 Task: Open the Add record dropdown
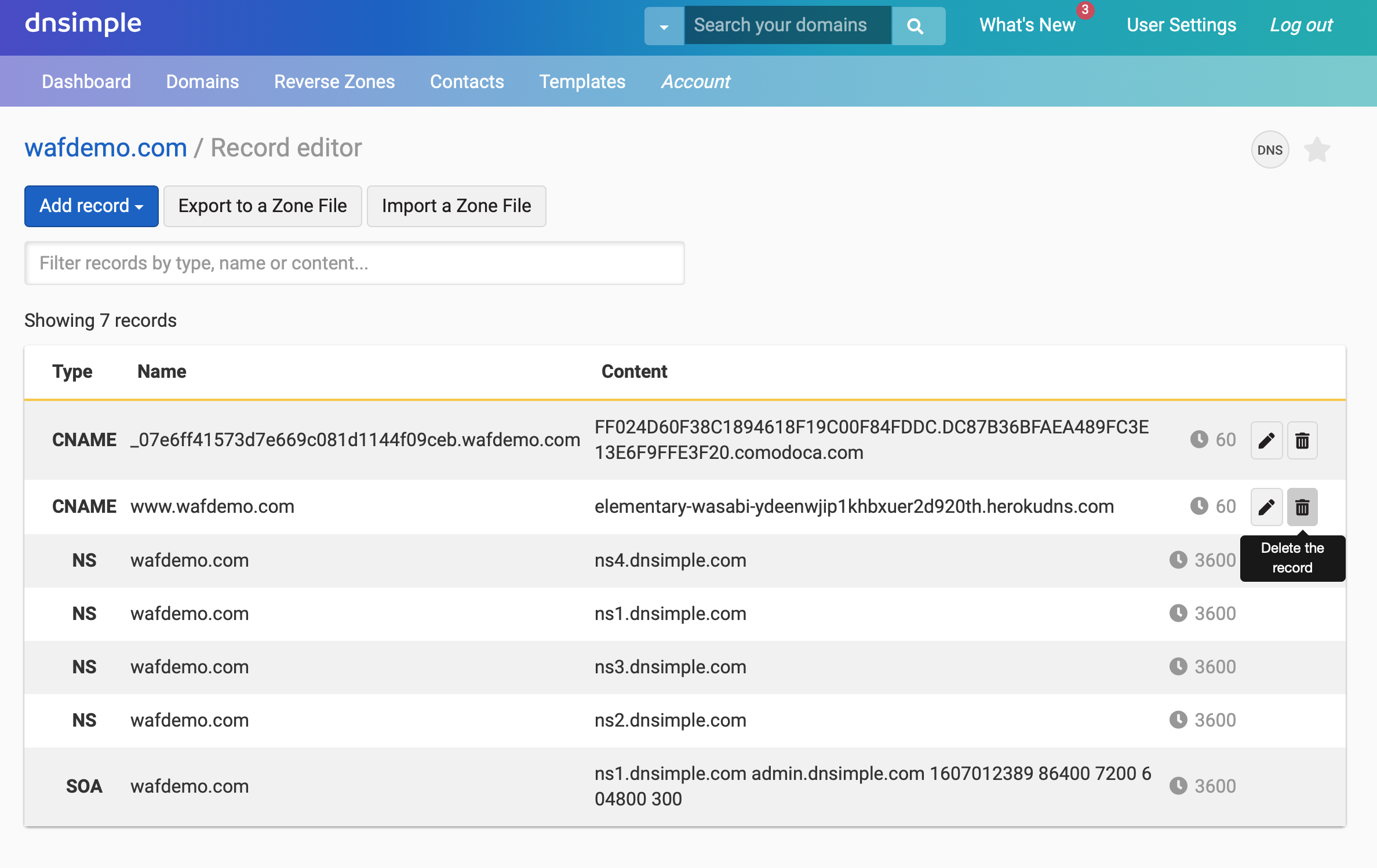pos(91,206)
